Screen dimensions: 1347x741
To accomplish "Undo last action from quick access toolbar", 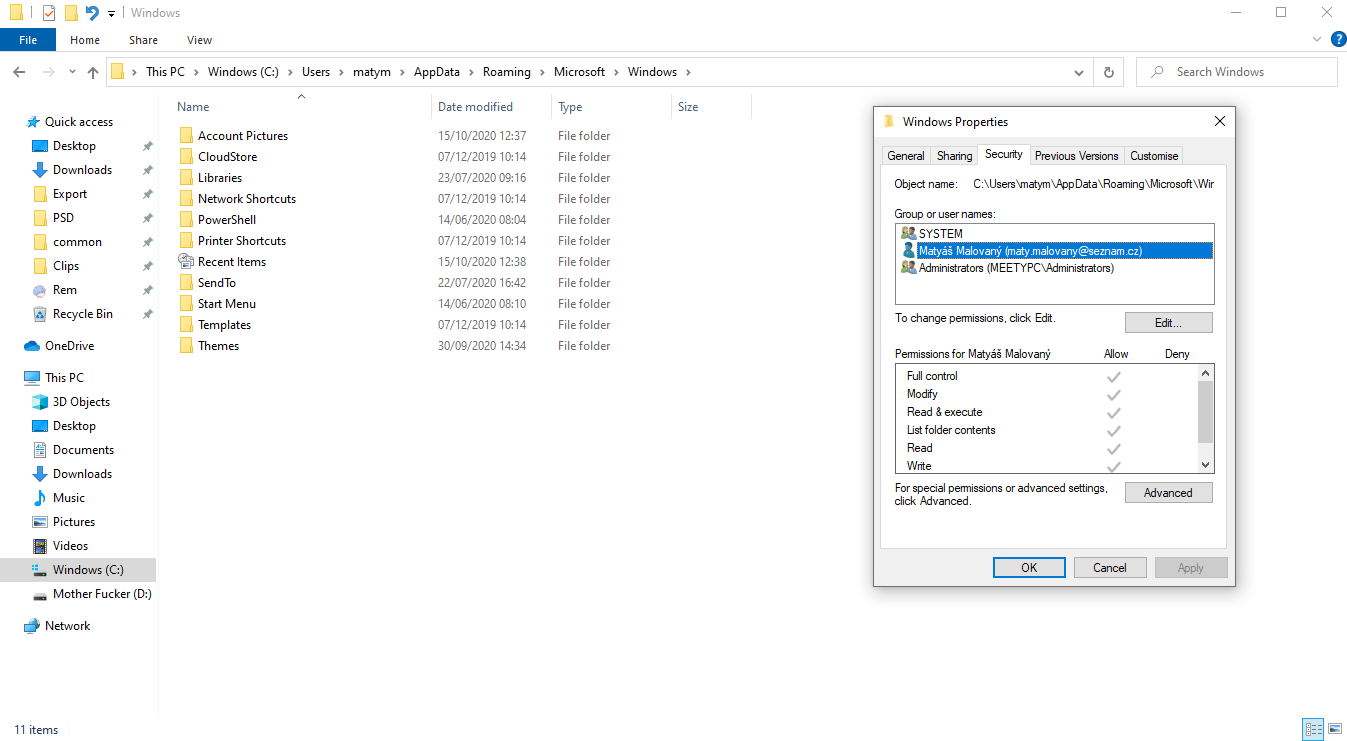I will [x=93, y=12].
